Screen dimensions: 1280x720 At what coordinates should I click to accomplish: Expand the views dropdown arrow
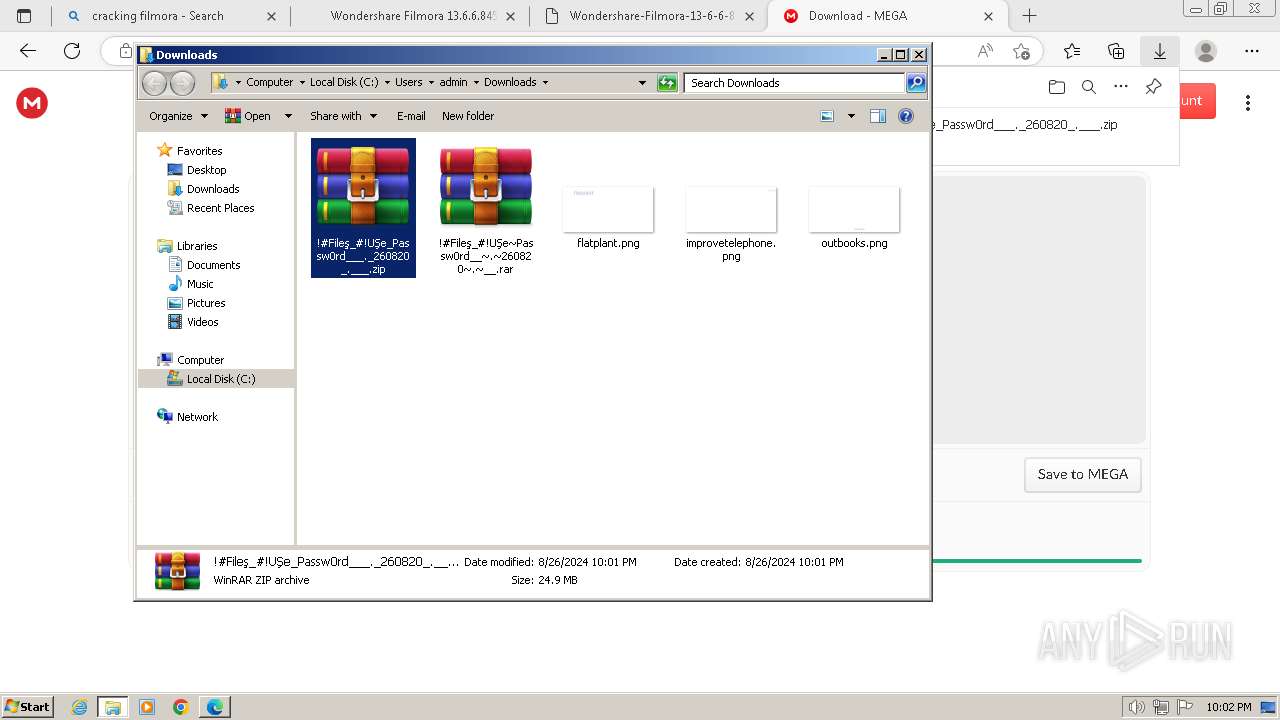851,116
